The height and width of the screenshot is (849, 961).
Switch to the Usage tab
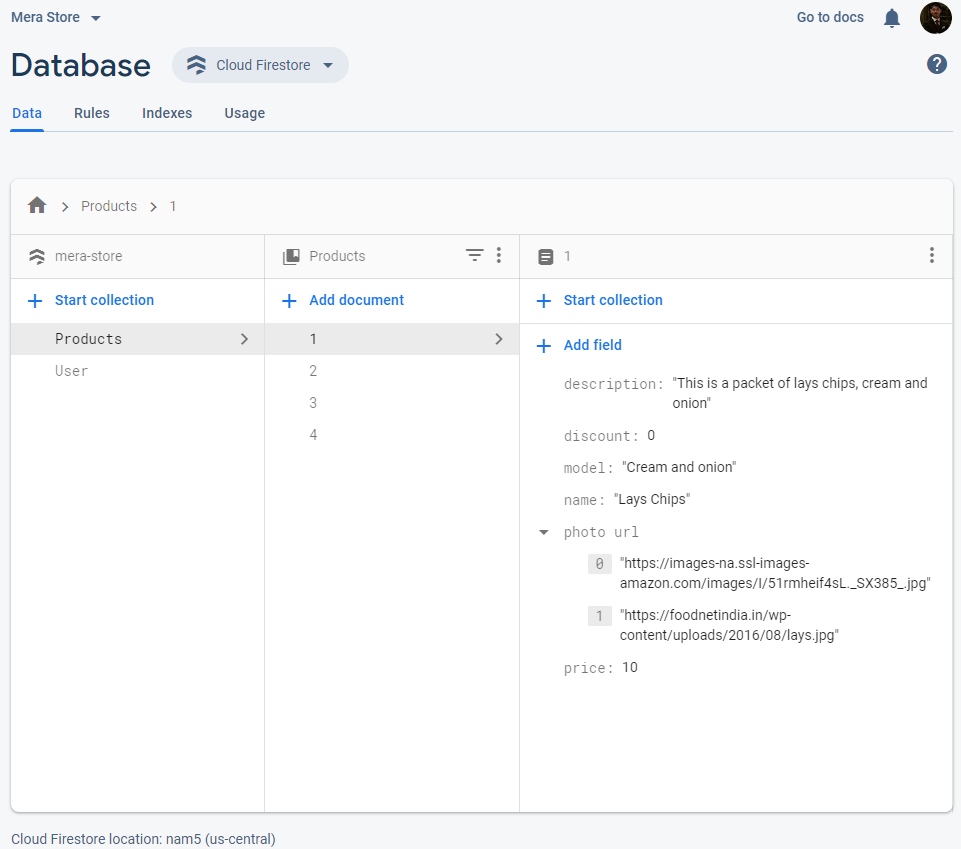point(245,113)
